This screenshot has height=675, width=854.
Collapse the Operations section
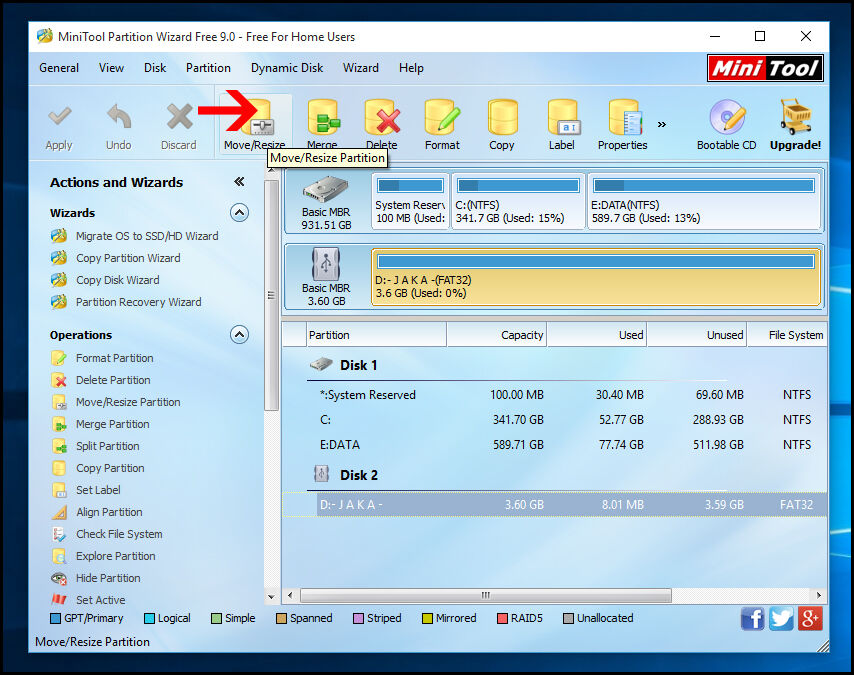[x=240, y=335]
